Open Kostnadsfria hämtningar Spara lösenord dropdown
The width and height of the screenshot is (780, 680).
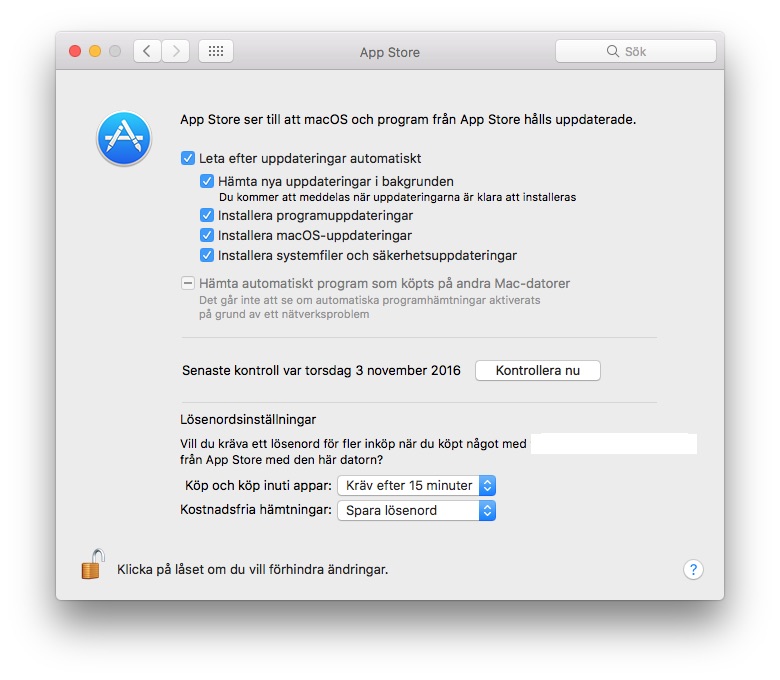tap(416, 510)
